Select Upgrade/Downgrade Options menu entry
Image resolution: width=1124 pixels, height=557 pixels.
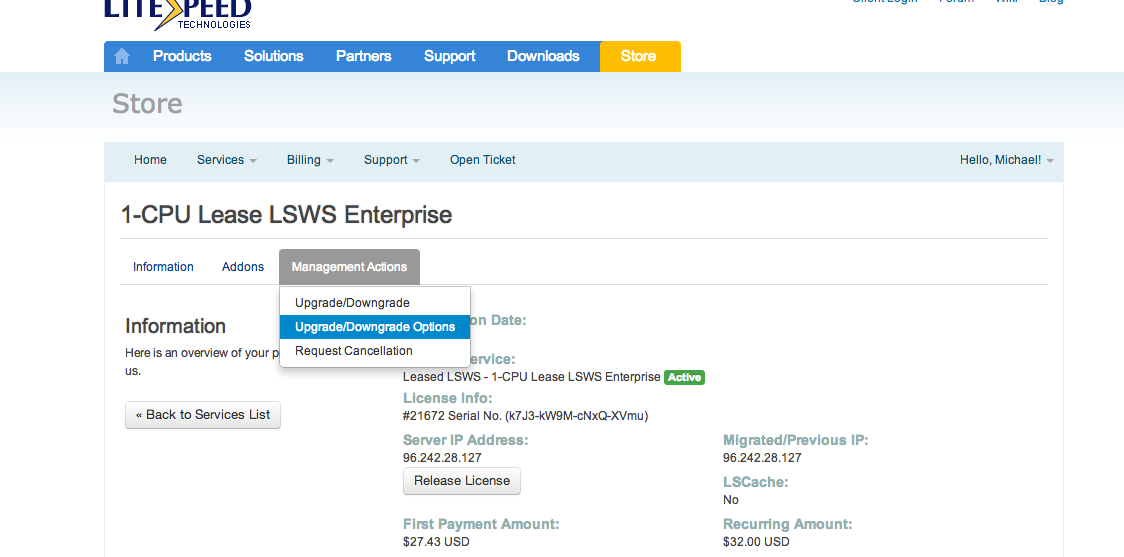pyautogui.click(x=375, y=327)
